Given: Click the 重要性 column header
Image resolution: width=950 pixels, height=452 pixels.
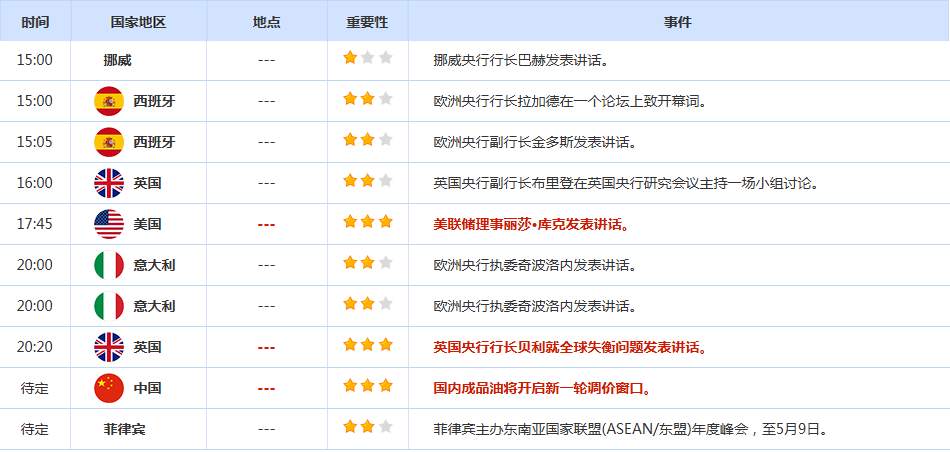Looking at the screenshot, I should coord(367,22).
